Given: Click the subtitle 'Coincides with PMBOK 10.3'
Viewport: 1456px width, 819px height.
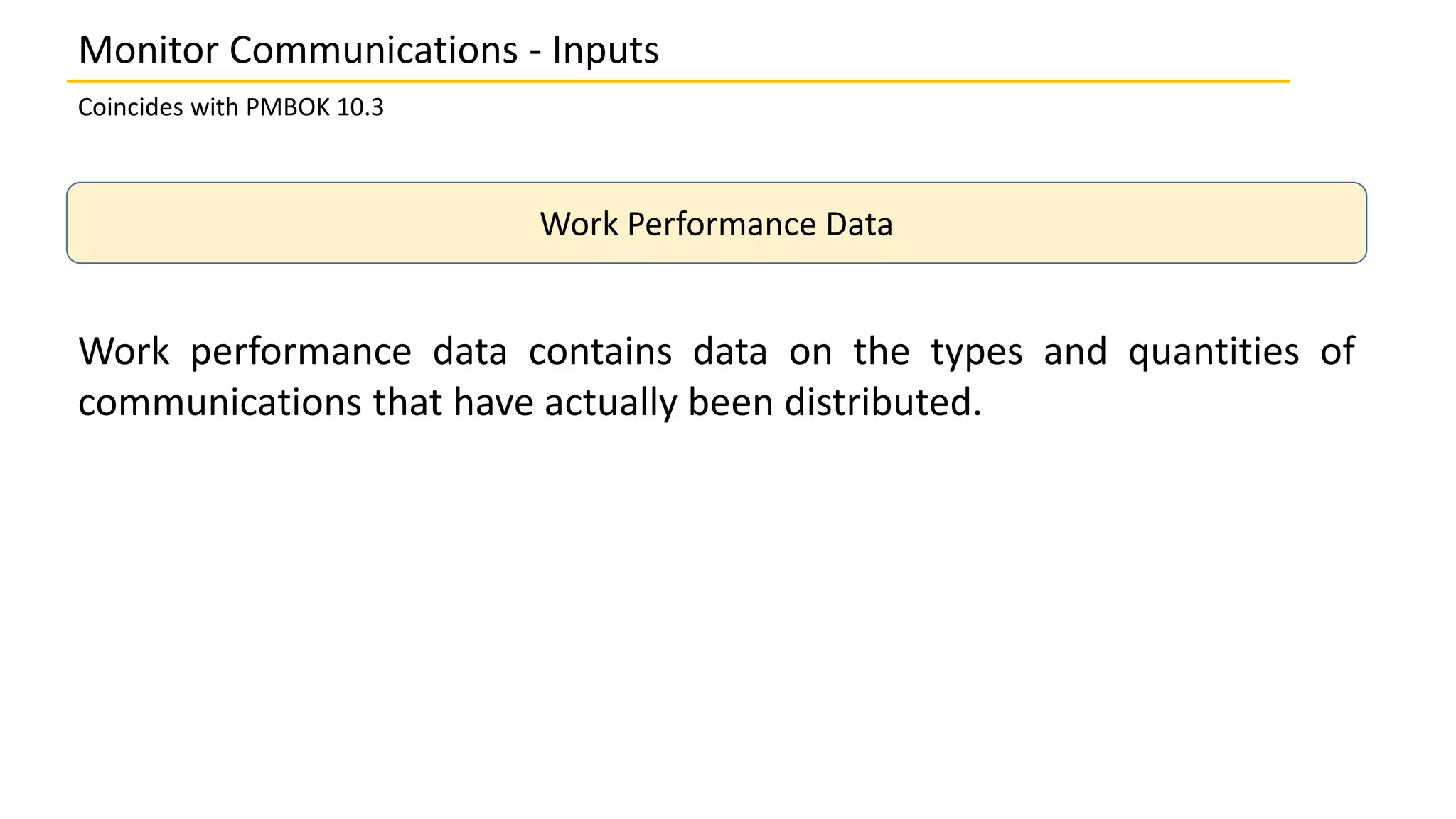Looking at the screenshot, I should click(x=230, y=107).
